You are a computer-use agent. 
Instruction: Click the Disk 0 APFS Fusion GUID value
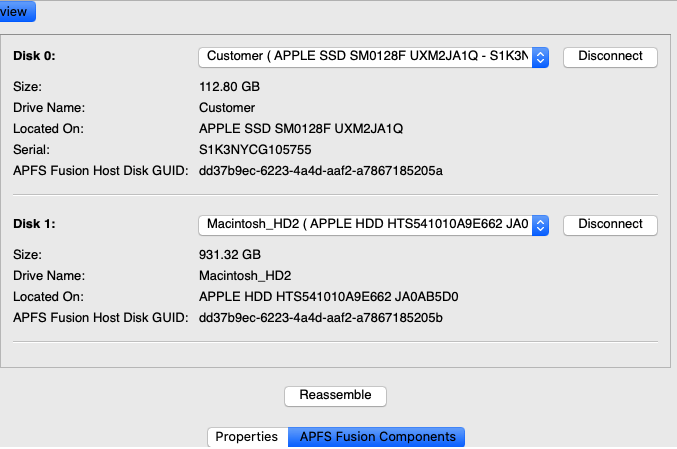click(321, 171)
